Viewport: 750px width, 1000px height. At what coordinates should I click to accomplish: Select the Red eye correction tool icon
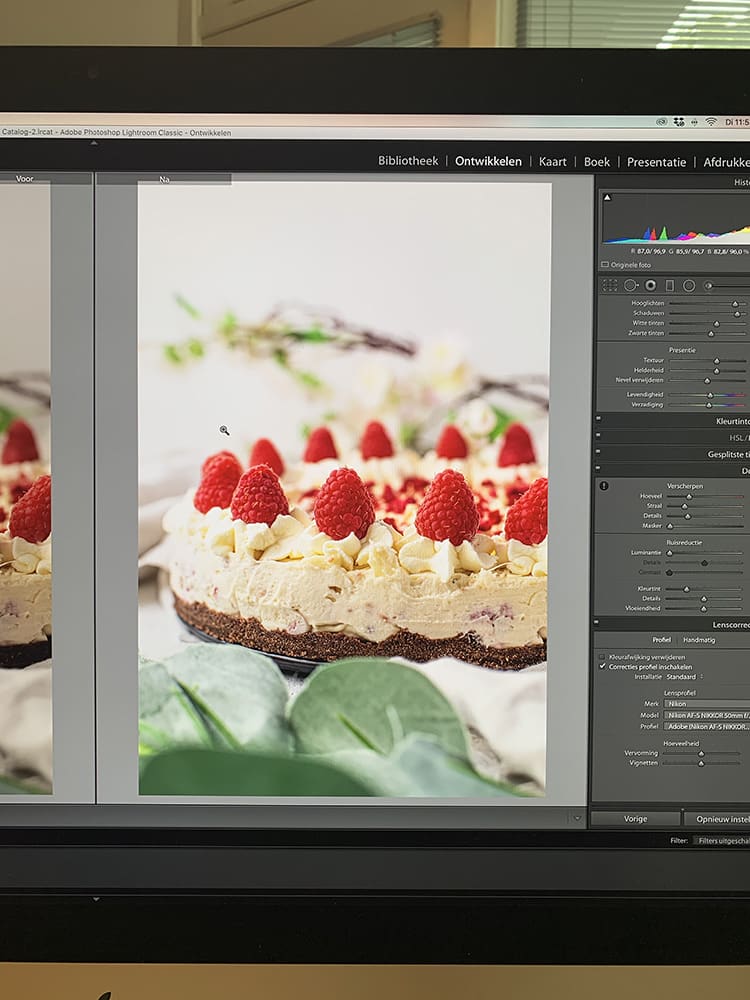(x=650, y=285)
